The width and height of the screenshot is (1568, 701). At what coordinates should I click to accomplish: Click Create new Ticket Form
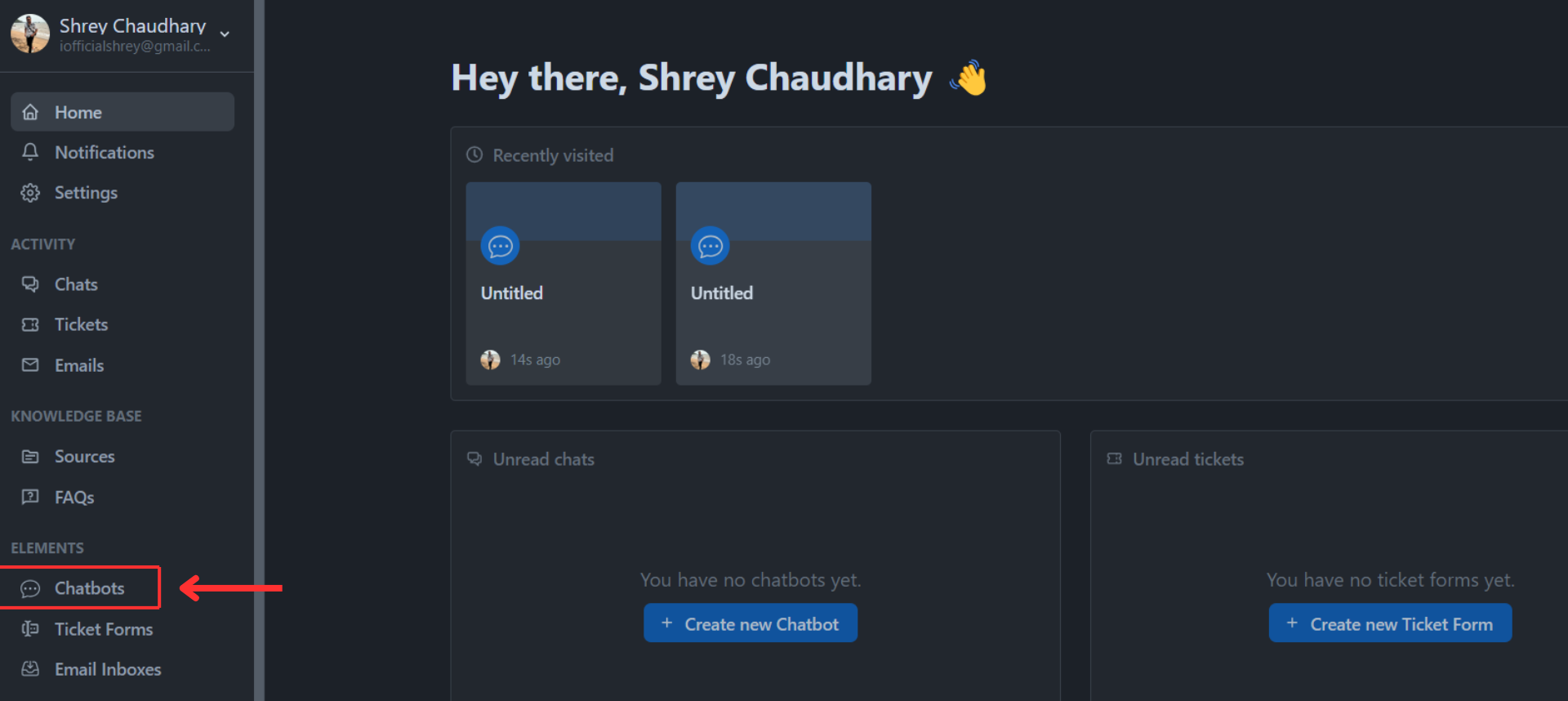1390,623
